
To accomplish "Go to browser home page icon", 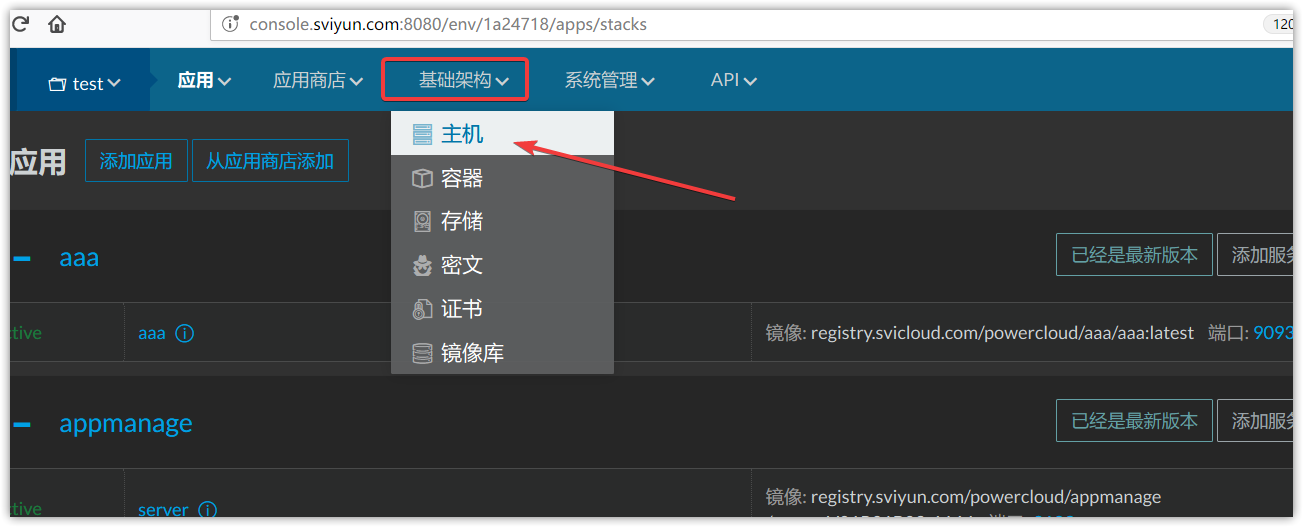I will (57, 23).
